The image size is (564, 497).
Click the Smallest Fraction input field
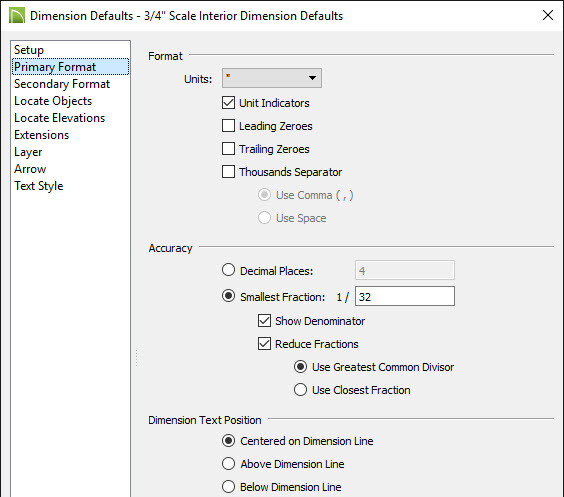pyautogui.click(x=405, y=296)
